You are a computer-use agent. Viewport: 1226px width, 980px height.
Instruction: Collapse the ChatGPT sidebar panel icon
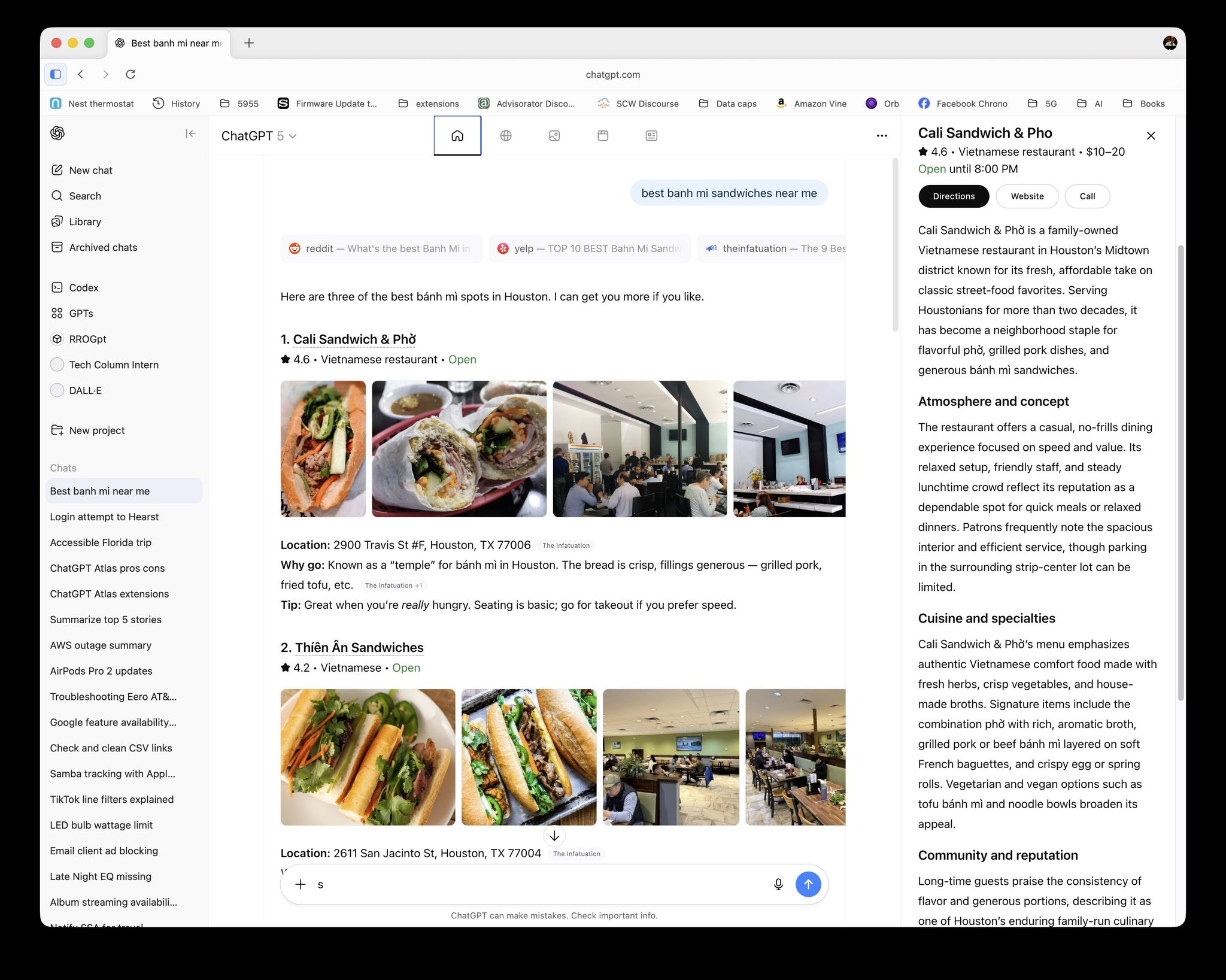[190, 134]
